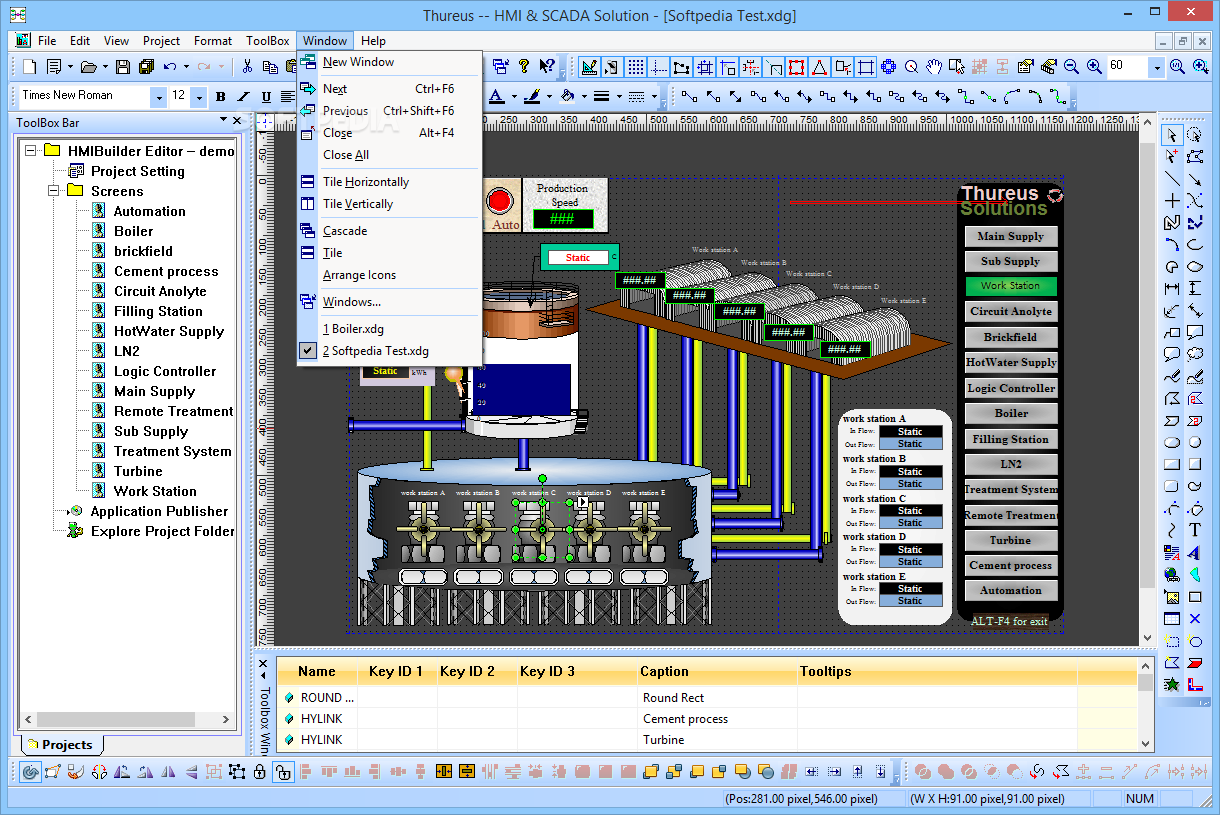
Task: Toggle italic formatting
Action: click(243, 97)
